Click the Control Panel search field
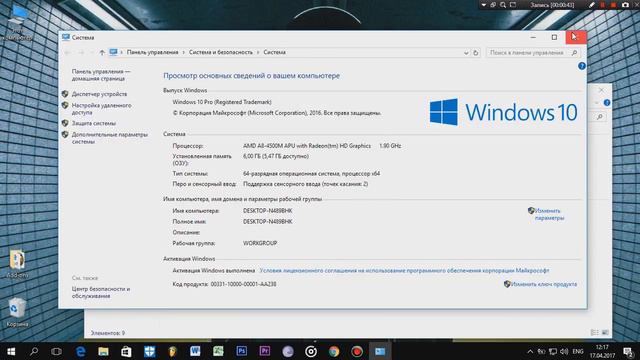The height and width of the screenshot is (360, 640). coord(533,53)
